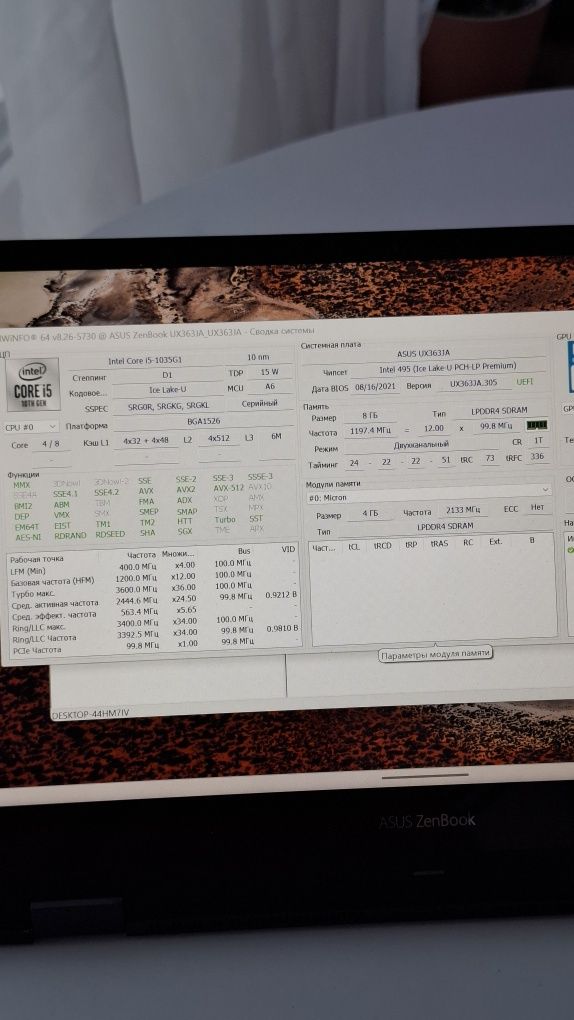Click the module size '4 ГБ'
574x1020 pixels.
pyautogui.click(x=369, y=513)
